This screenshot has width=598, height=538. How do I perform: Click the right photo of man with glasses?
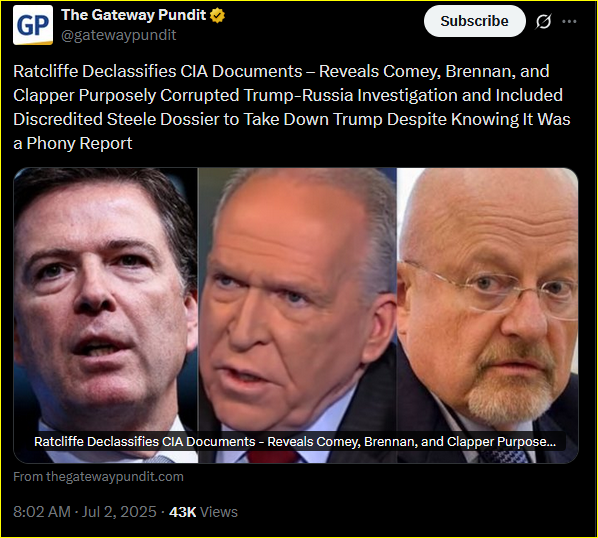[x=488, y=315]
